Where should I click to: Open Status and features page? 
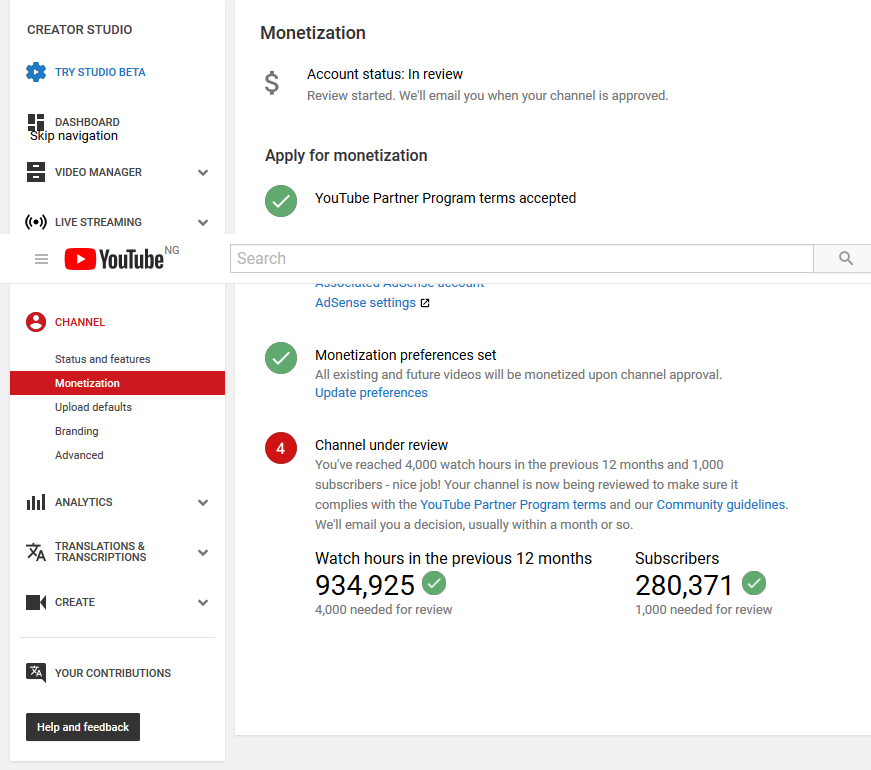pyautogui.click(x=103, y=359)
